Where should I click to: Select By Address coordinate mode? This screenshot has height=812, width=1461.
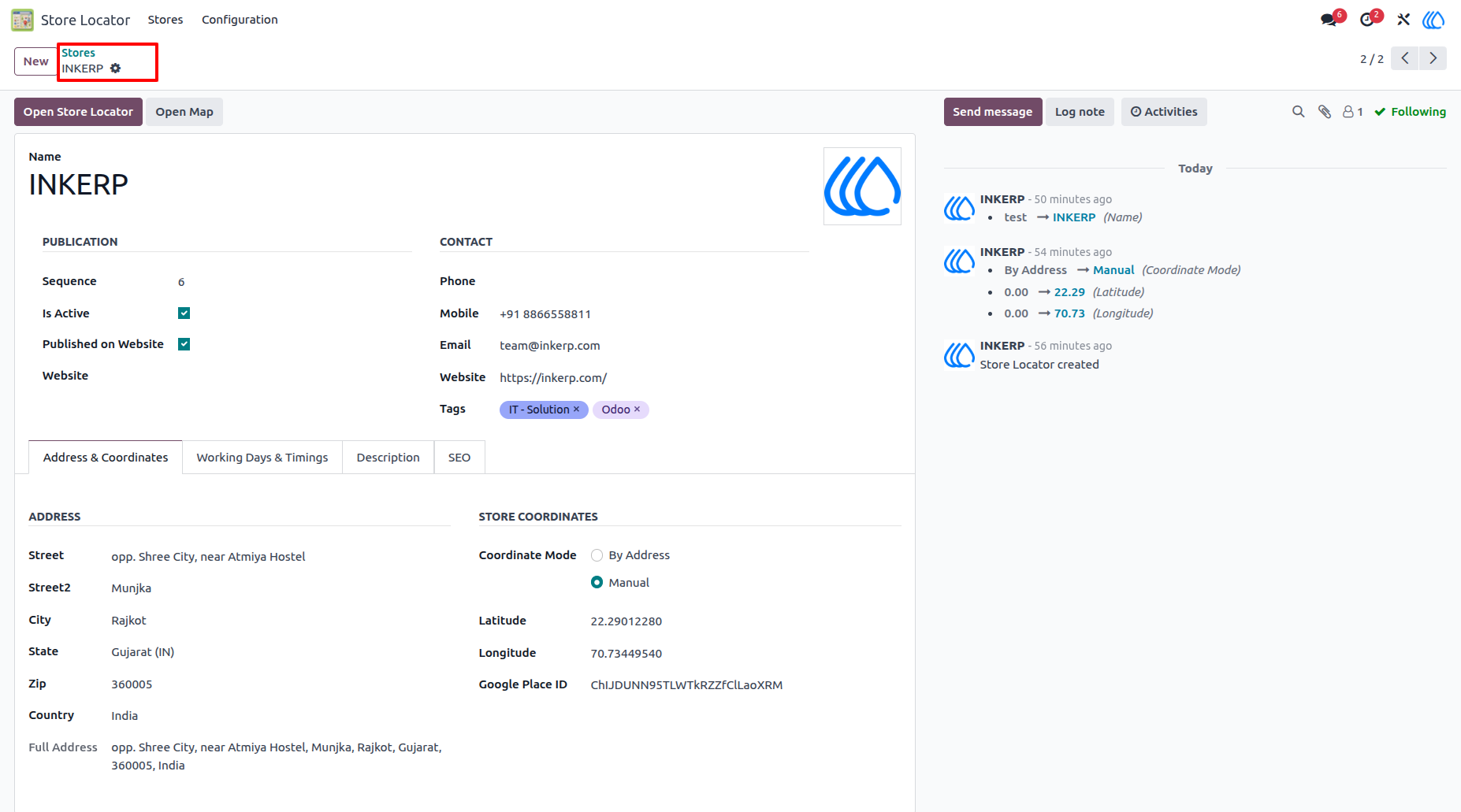tap(597, 555)
